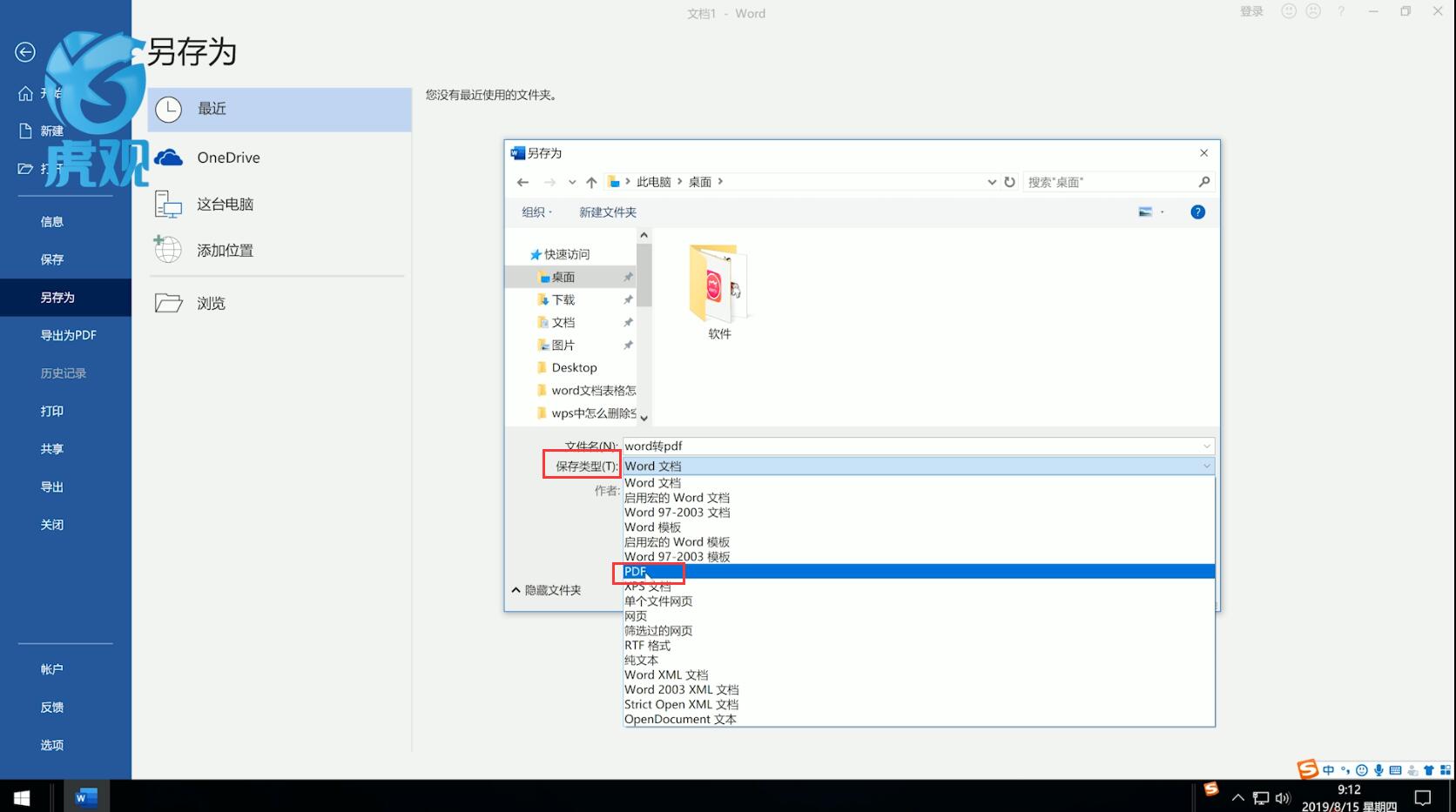Viewport: 1456px width, 812px height.
Task: Show hidden tray icons chevron
Action: tap(1237, 797)
